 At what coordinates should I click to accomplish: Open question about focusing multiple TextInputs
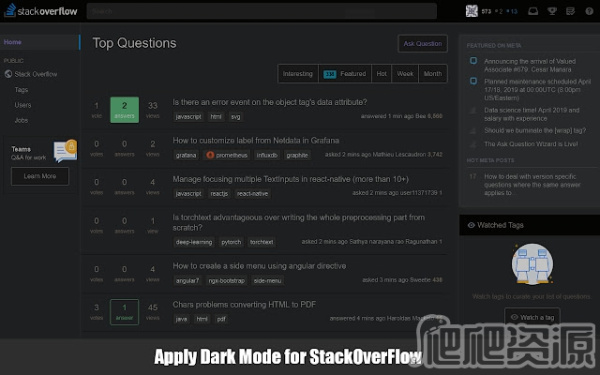pyautogui.click(x=290, y=179)
